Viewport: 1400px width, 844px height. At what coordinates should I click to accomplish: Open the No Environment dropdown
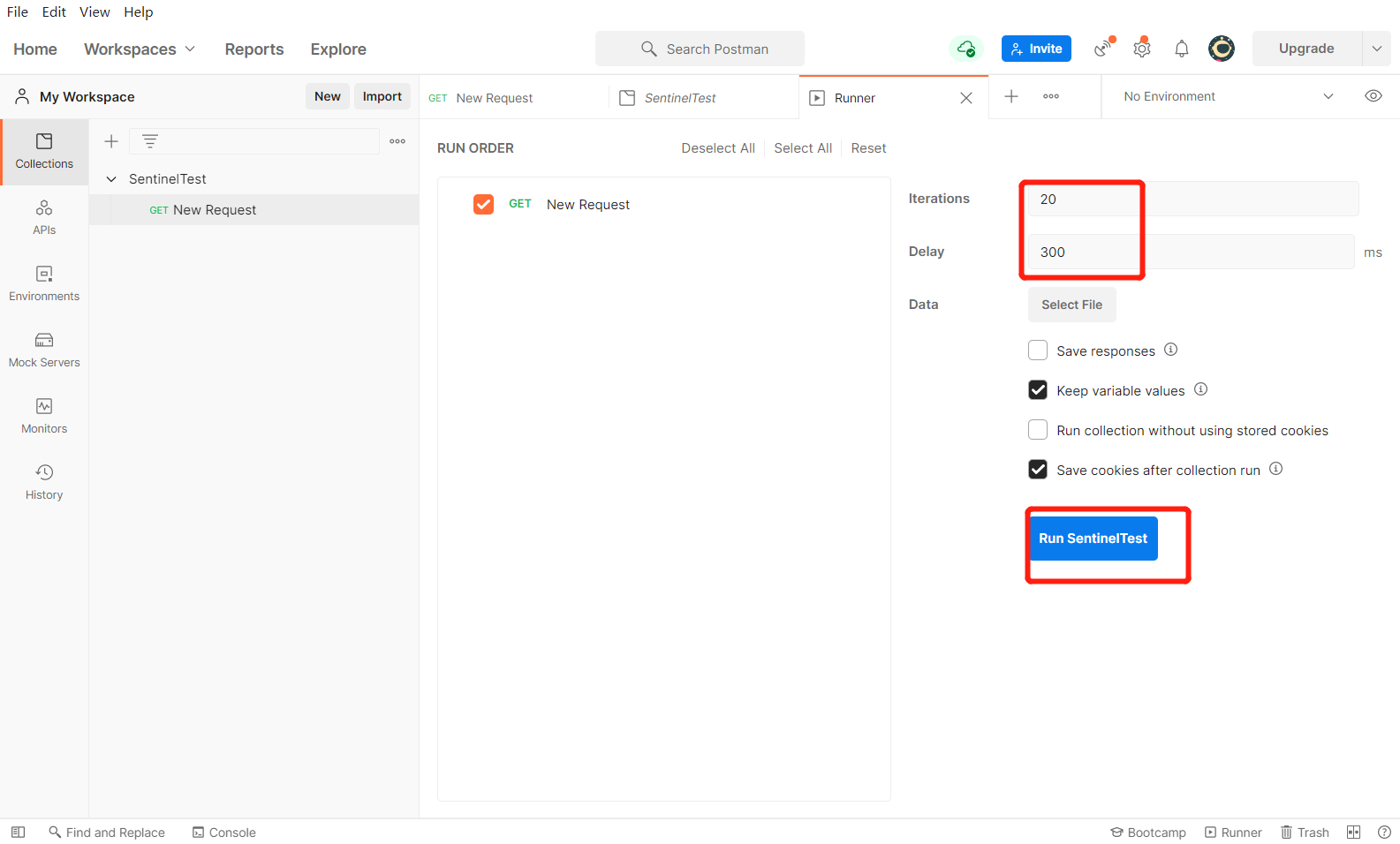tap(1229, 96)
